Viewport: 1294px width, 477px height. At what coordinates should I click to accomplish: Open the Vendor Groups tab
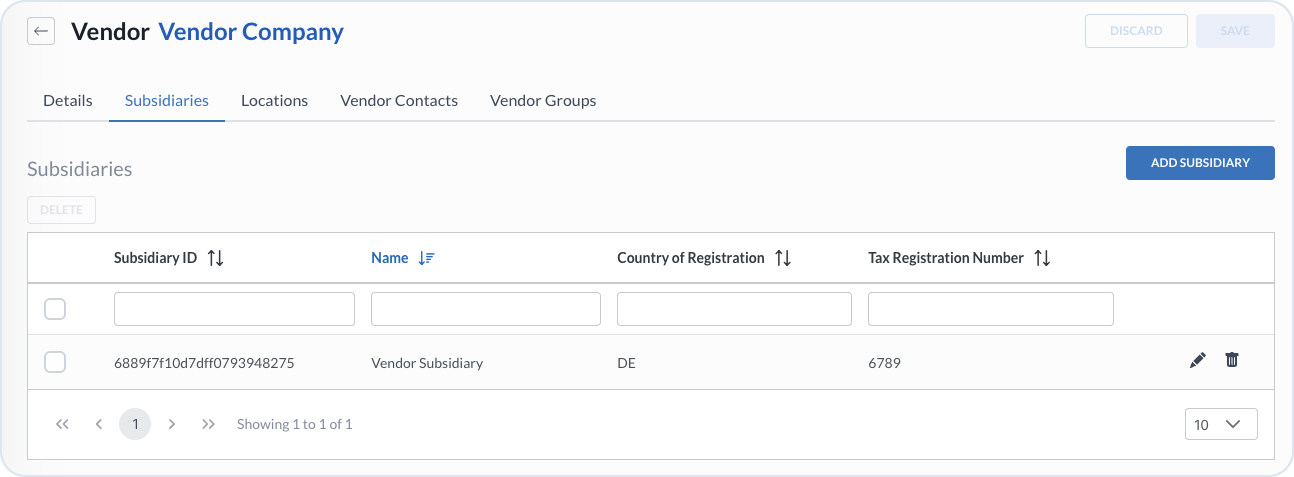543,101
